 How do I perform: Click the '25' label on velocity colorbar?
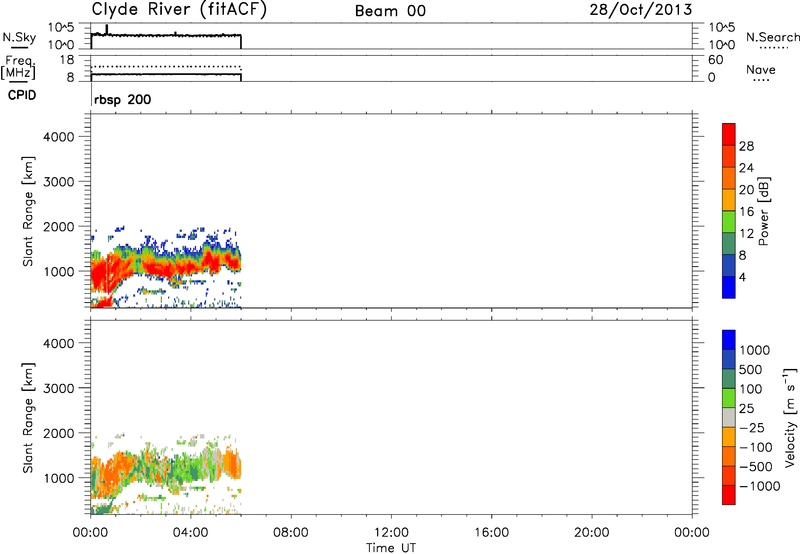tap(746, 409)
